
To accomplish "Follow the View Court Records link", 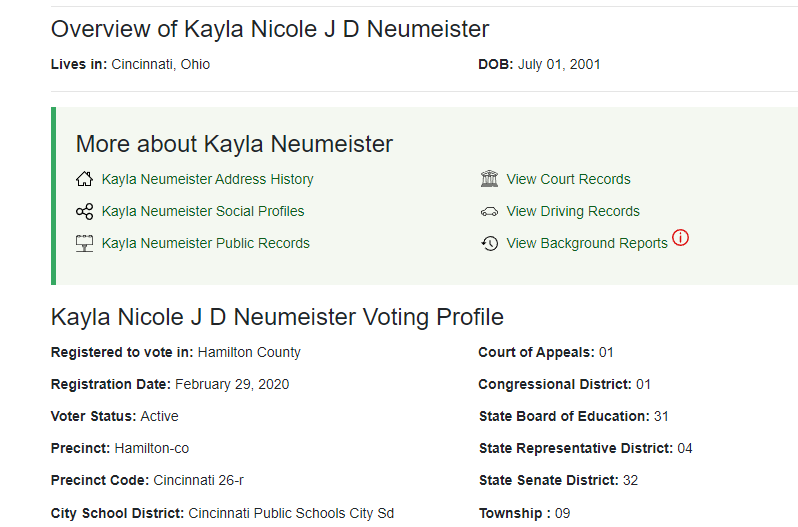I will [568, 179].
